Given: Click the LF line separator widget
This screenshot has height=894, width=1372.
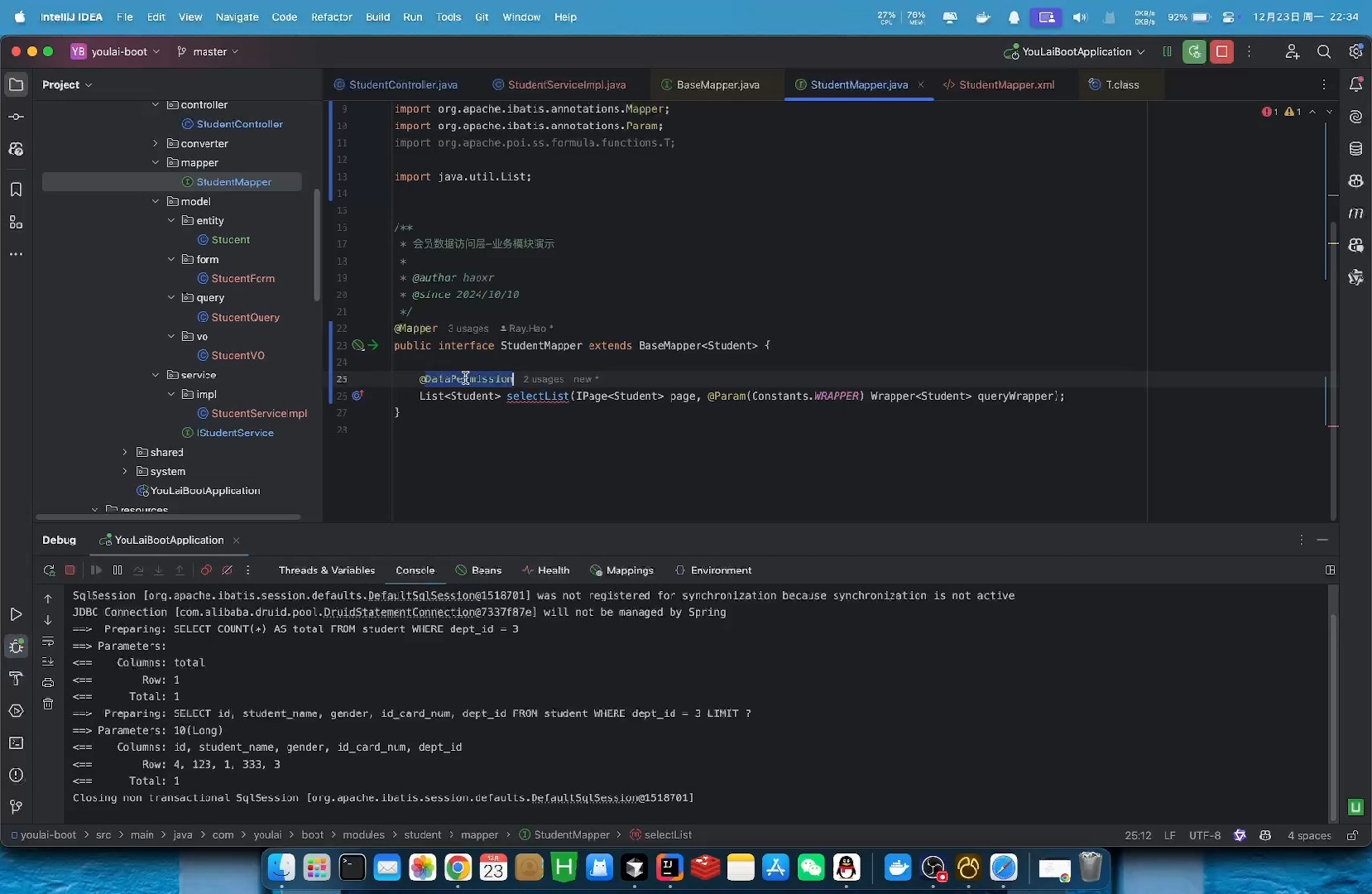Looking at the screenshot, I should tap(1170, 835).
